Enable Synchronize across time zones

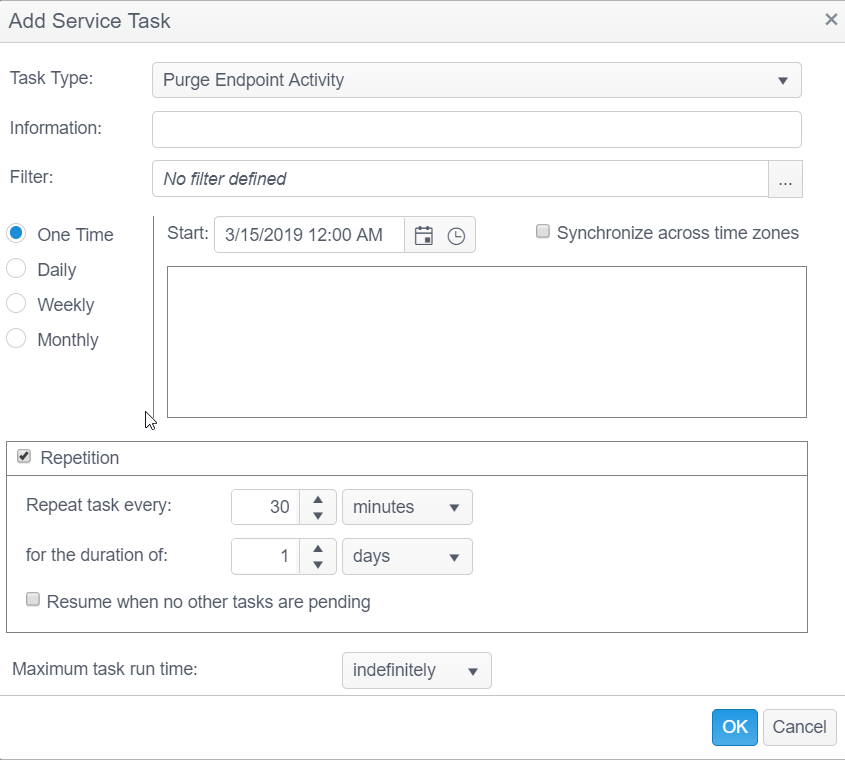coord(543,232)
